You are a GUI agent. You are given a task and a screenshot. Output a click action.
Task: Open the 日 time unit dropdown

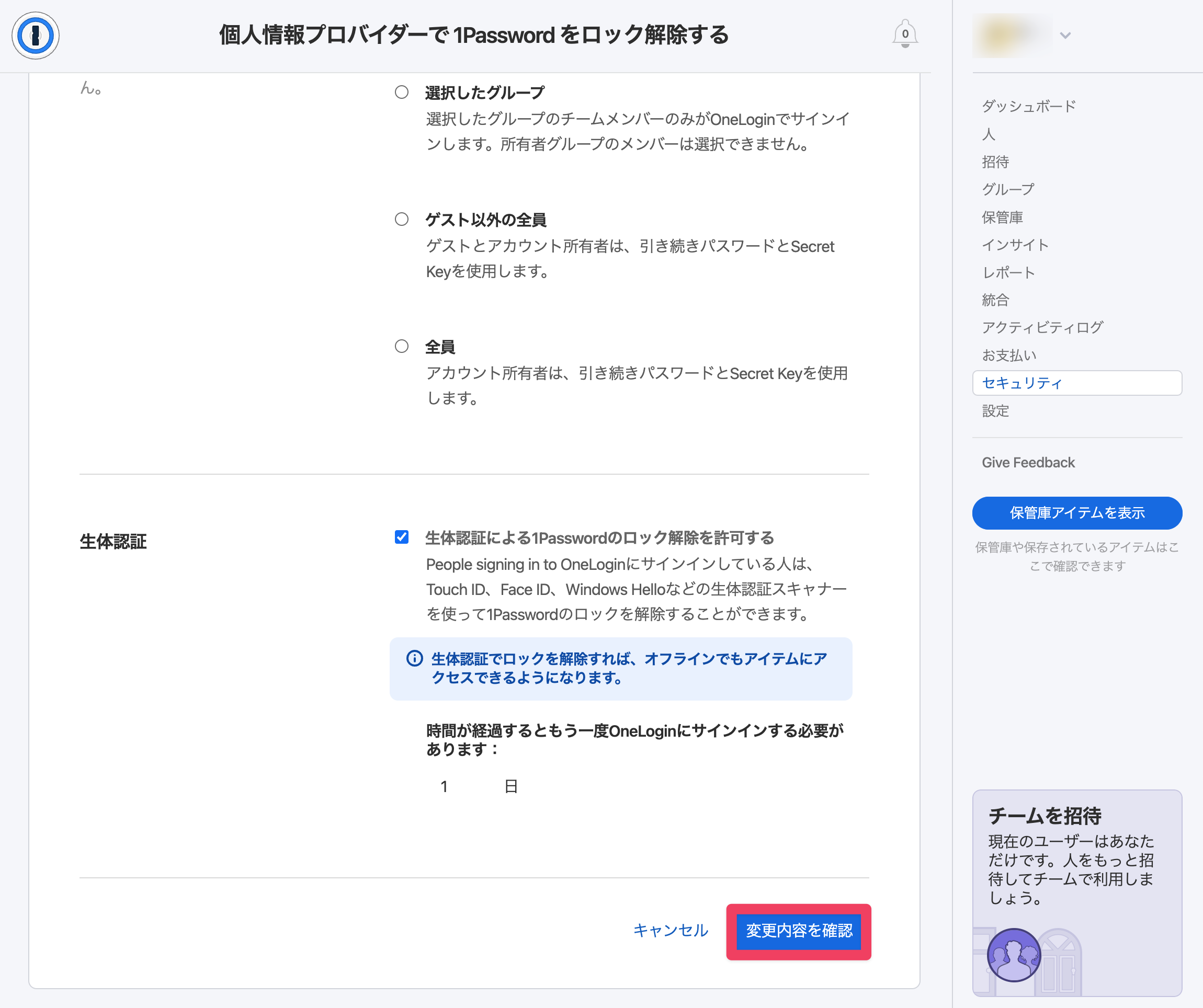click(x=511, y=786)
